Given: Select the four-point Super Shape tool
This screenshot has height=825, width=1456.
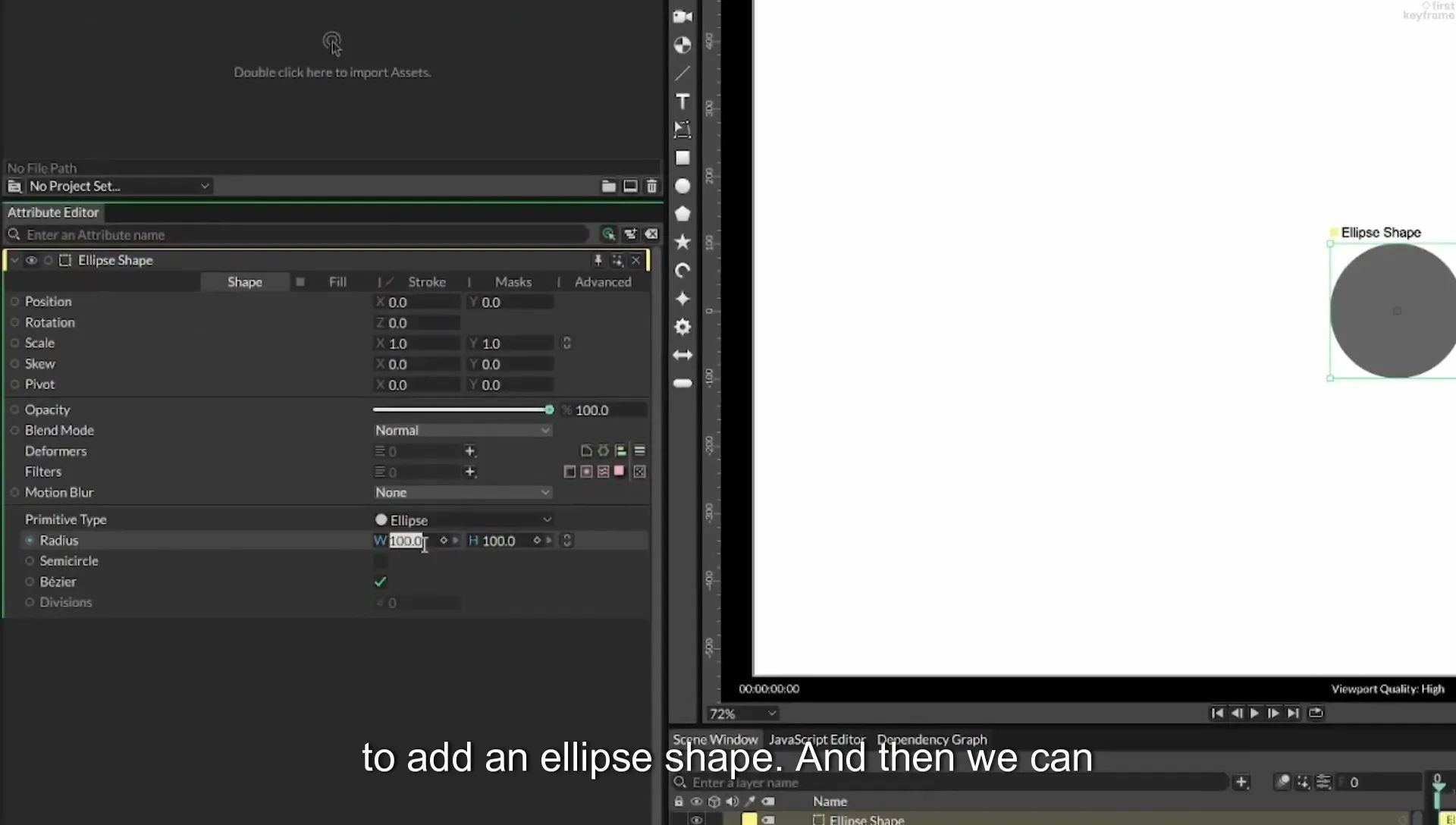Looking at the screenshot, I should pos(682,299).
